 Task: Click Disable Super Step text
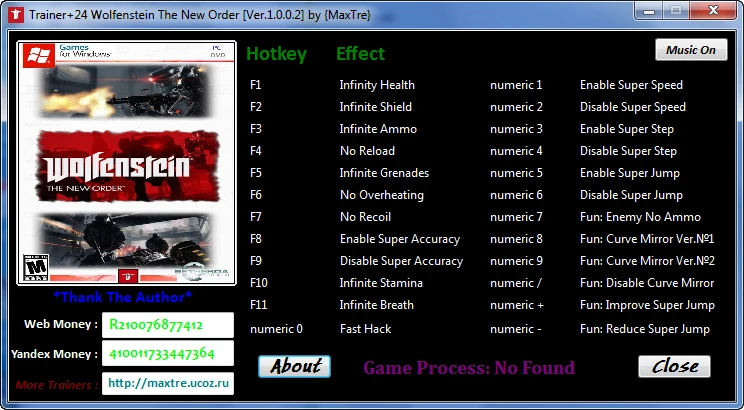pyautogui.click(x=628, y=151)
